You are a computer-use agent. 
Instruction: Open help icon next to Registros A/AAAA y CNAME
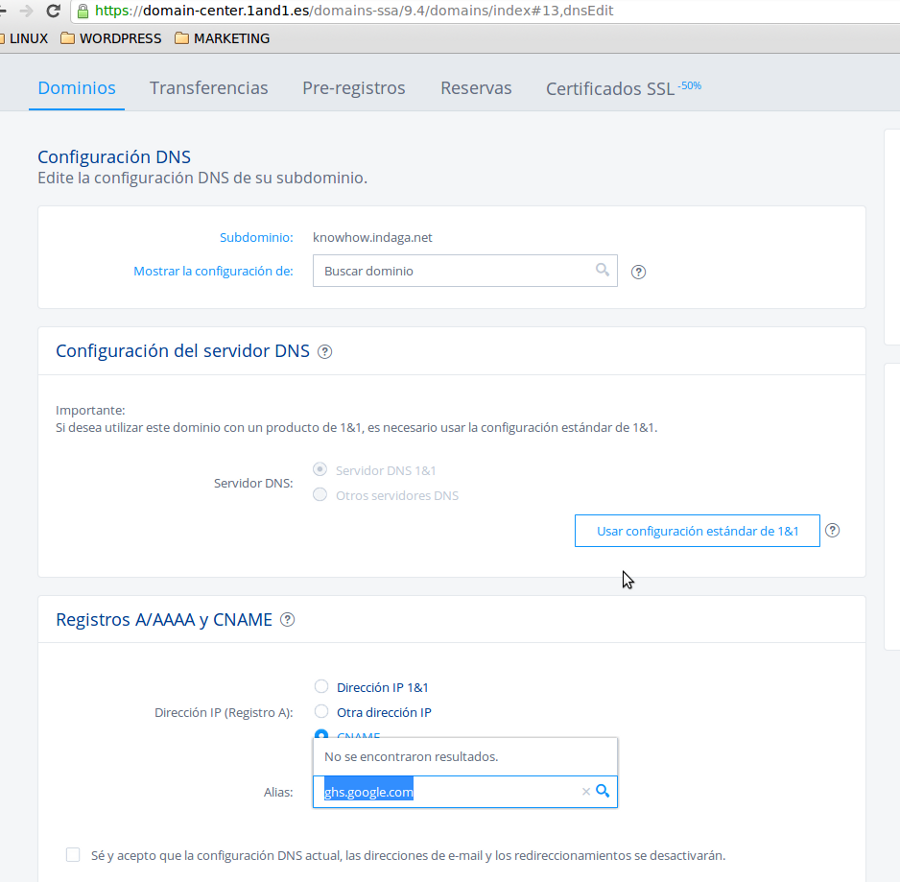287,620
